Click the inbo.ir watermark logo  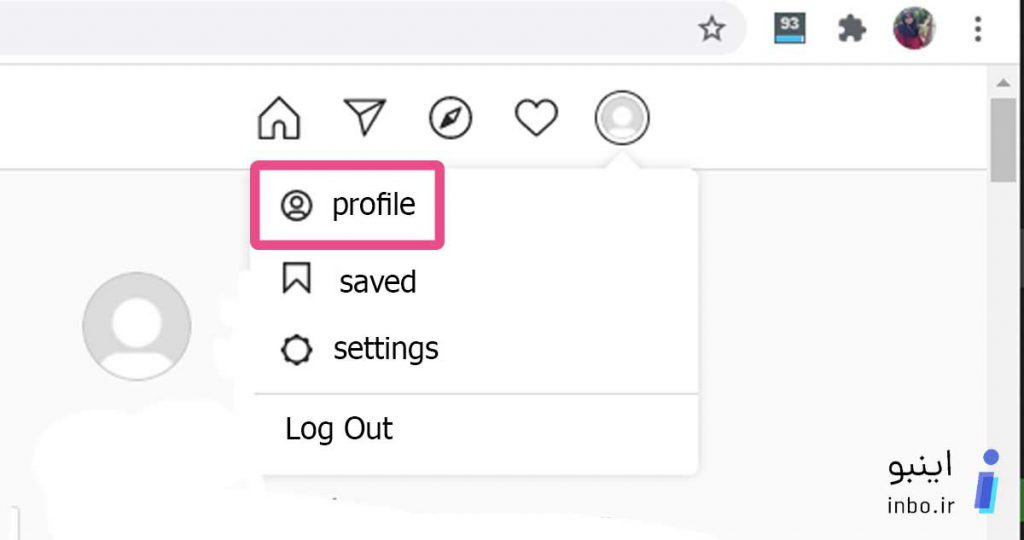(944, 482)
